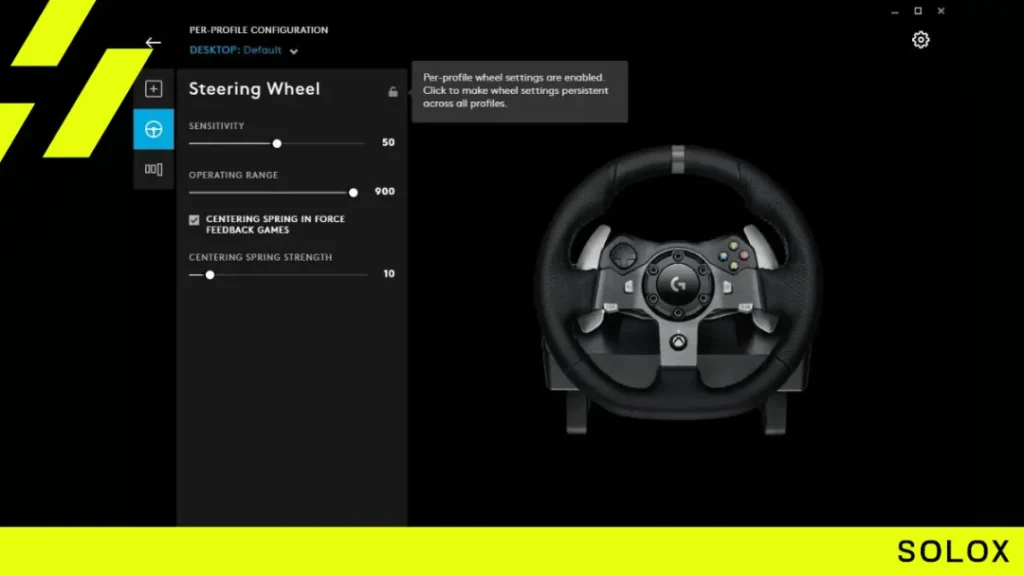Click the Operating Range slider handle
1024x576 pixels.
353,193
